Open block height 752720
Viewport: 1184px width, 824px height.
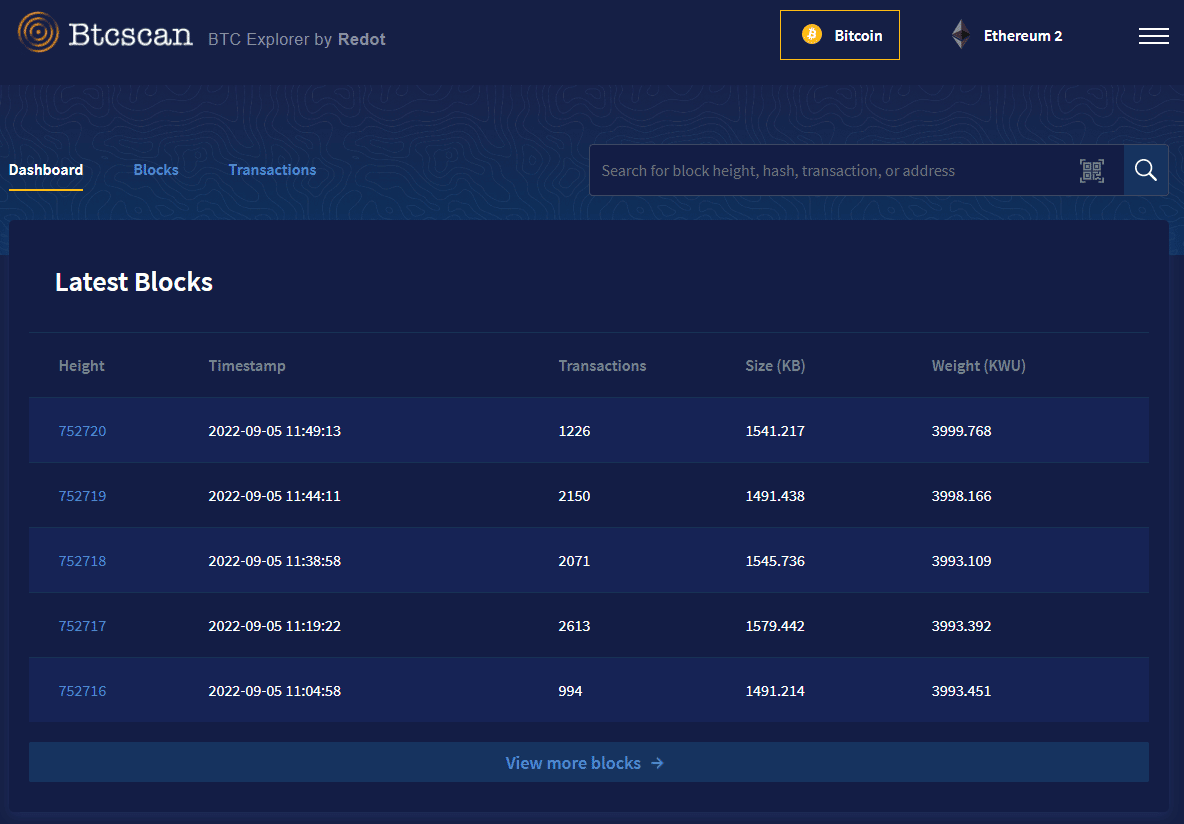(82, 431)
